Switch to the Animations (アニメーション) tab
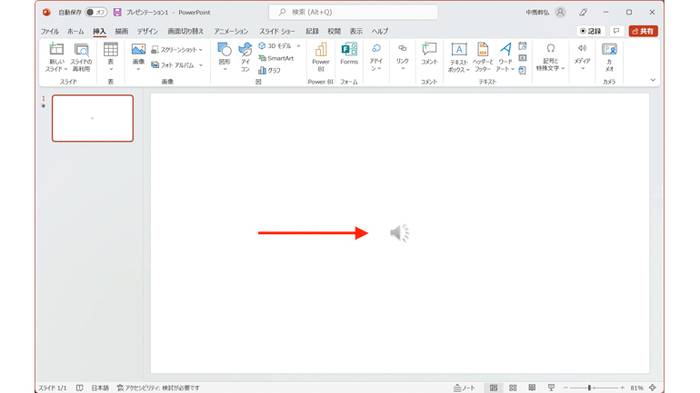 click(x=231, y=31)
